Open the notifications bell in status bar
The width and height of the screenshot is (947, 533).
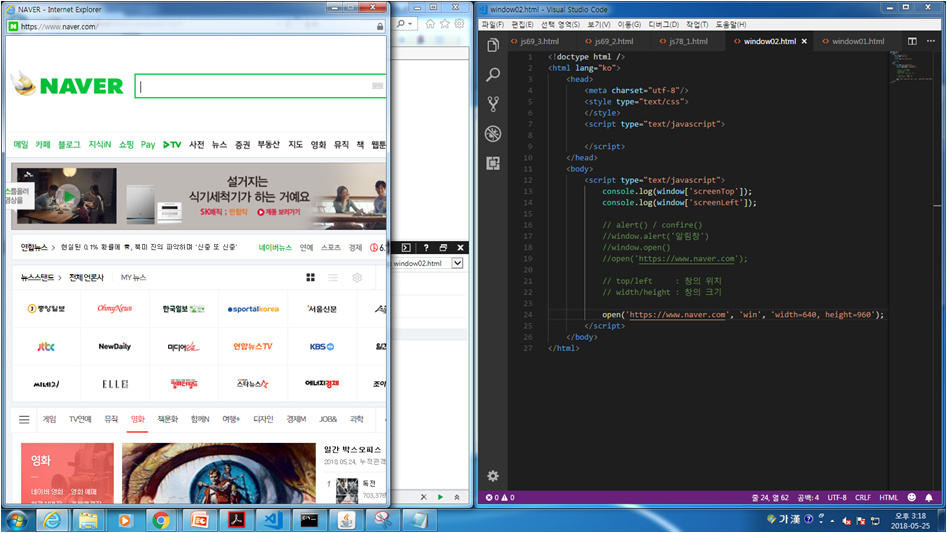[x=929, y=497]
